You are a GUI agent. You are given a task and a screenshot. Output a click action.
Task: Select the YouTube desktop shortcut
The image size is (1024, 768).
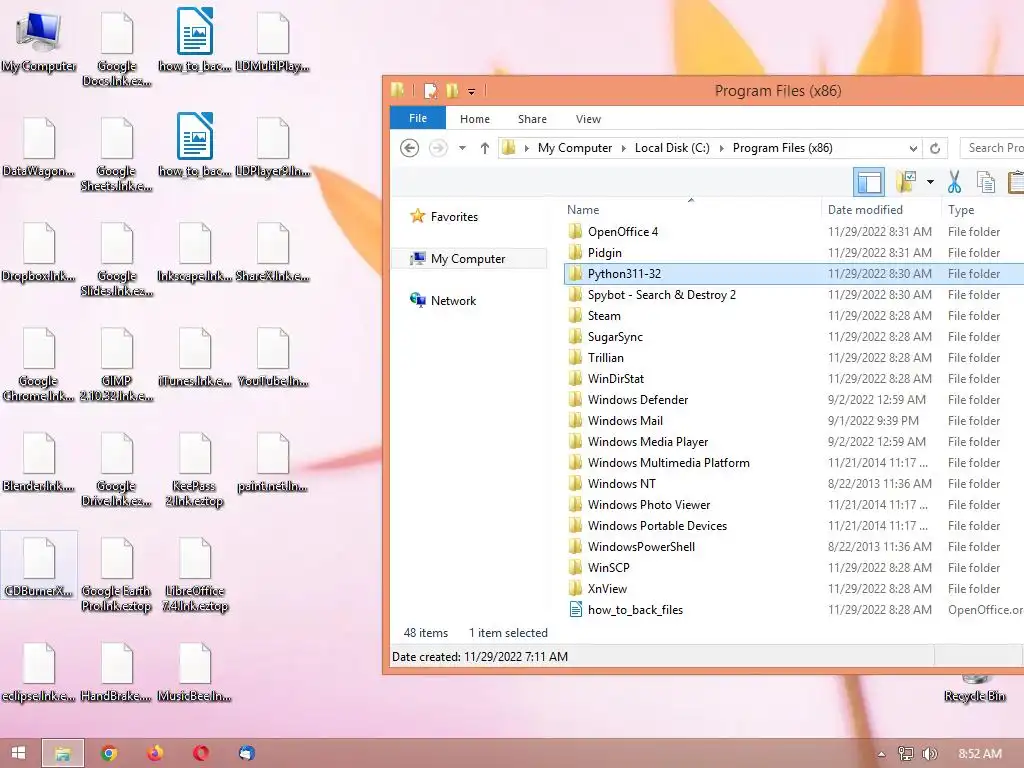[x=273, y=357]
